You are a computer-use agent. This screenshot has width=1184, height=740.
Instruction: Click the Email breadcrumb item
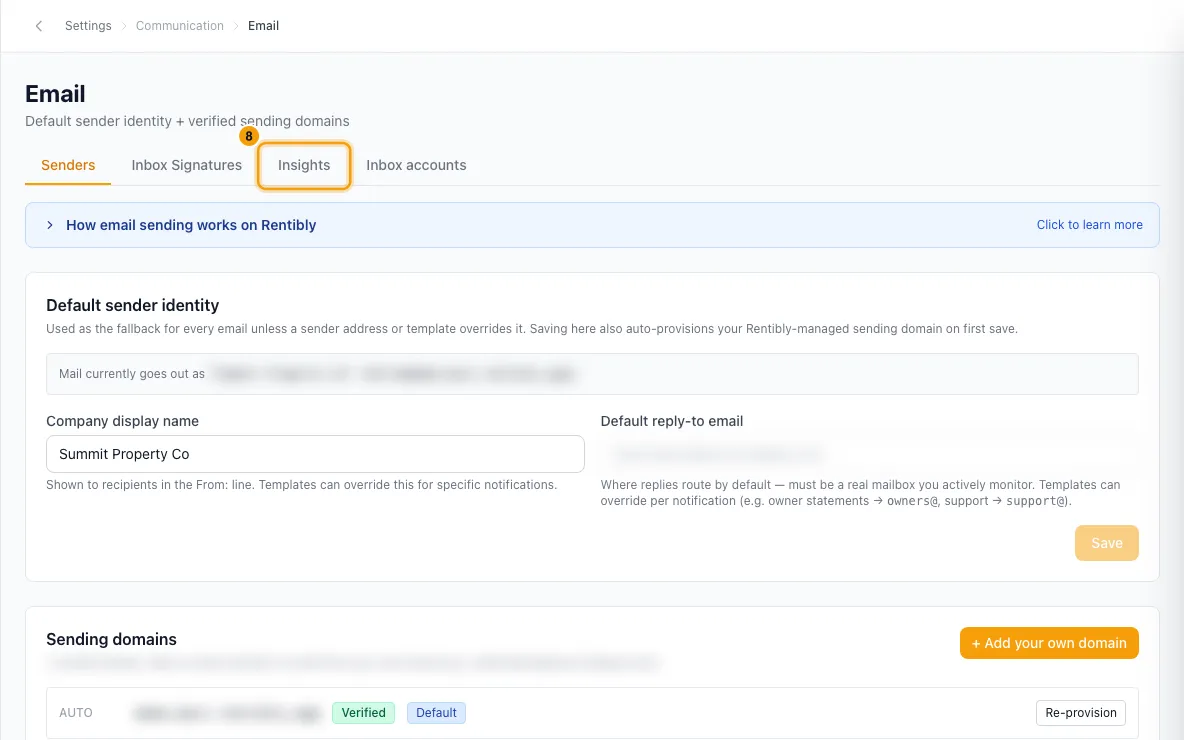tap(264, 26)
